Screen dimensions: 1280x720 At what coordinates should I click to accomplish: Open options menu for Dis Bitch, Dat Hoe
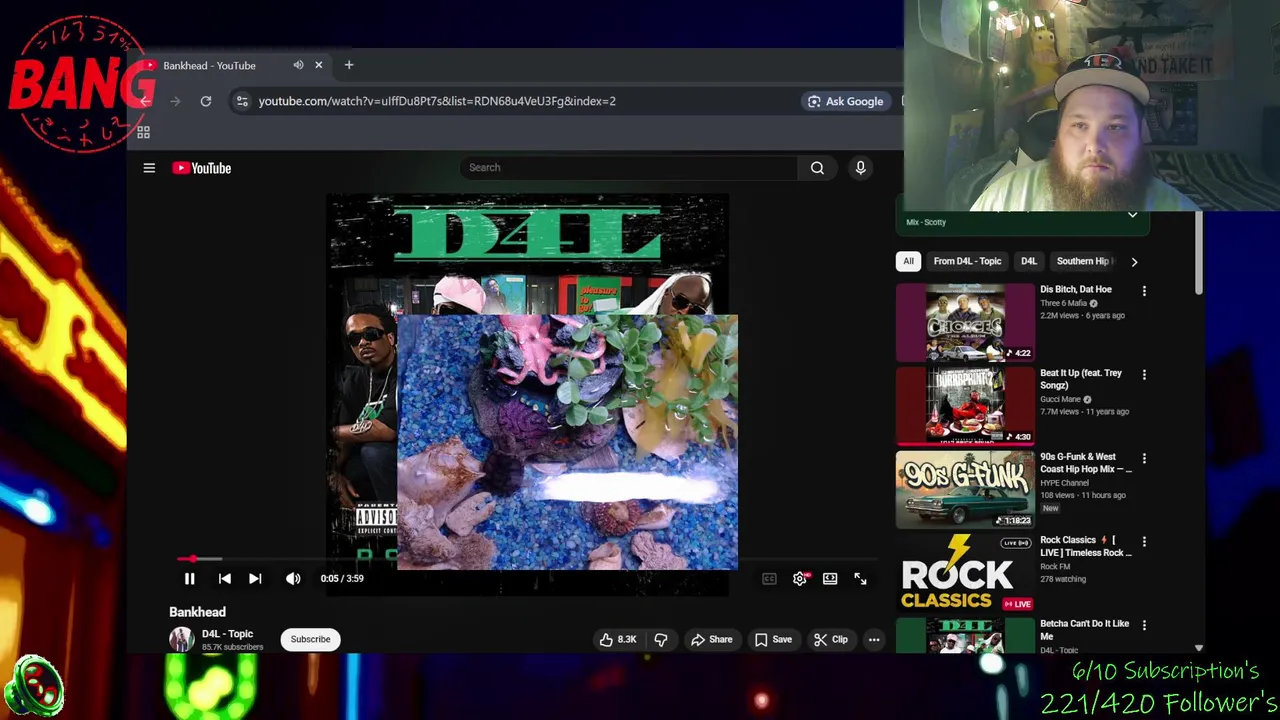coord(1144,291)
